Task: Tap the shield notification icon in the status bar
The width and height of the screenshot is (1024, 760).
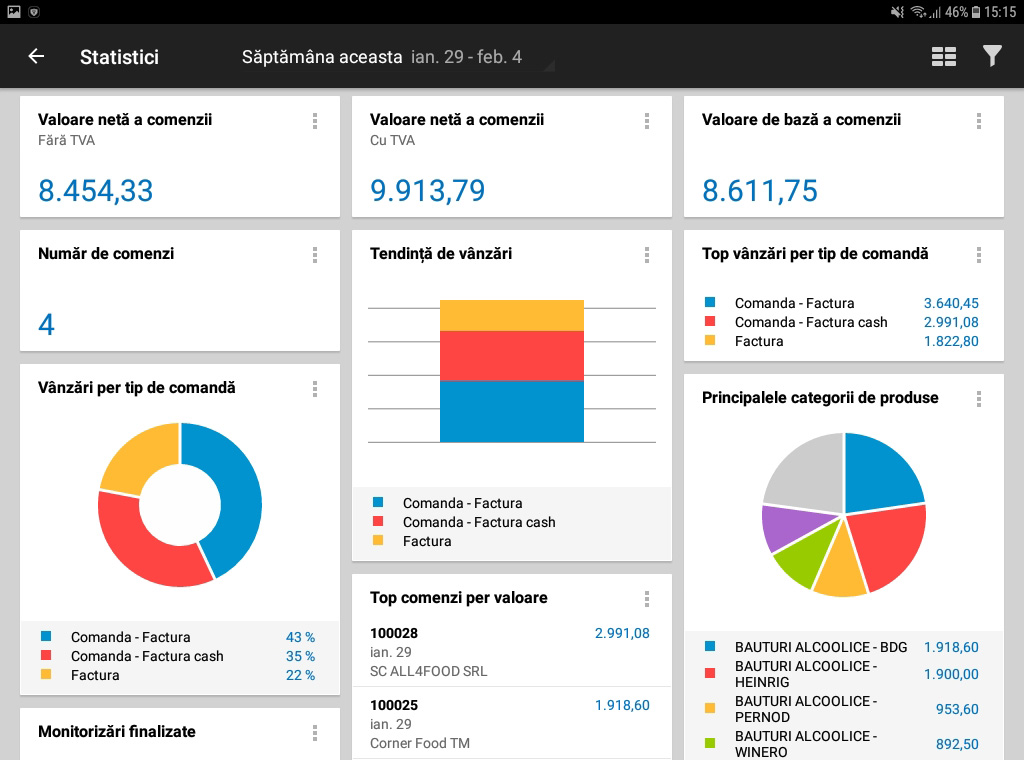Action: pyautogui.click(x=34, y=12)
